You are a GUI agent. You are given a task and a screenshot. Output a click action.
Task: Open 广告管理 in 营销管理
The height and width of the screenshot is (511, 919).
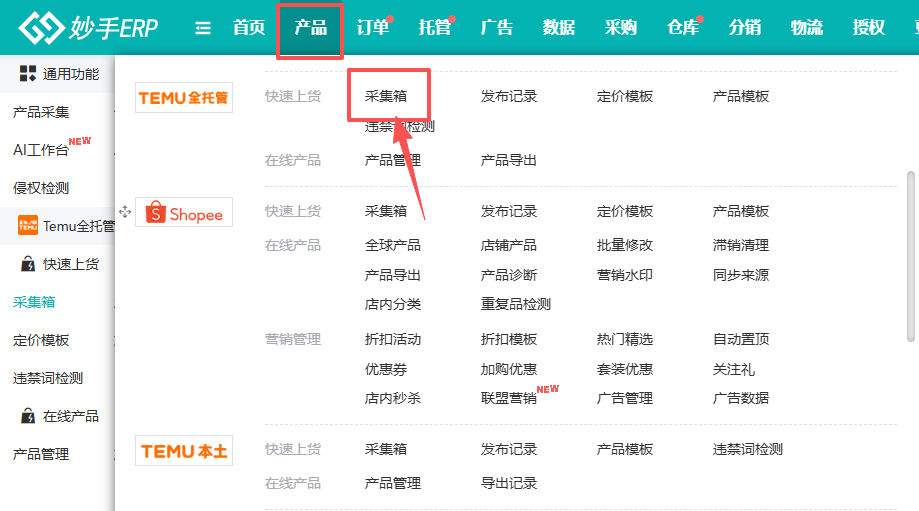pyautogui.click(x=625, y=398)
